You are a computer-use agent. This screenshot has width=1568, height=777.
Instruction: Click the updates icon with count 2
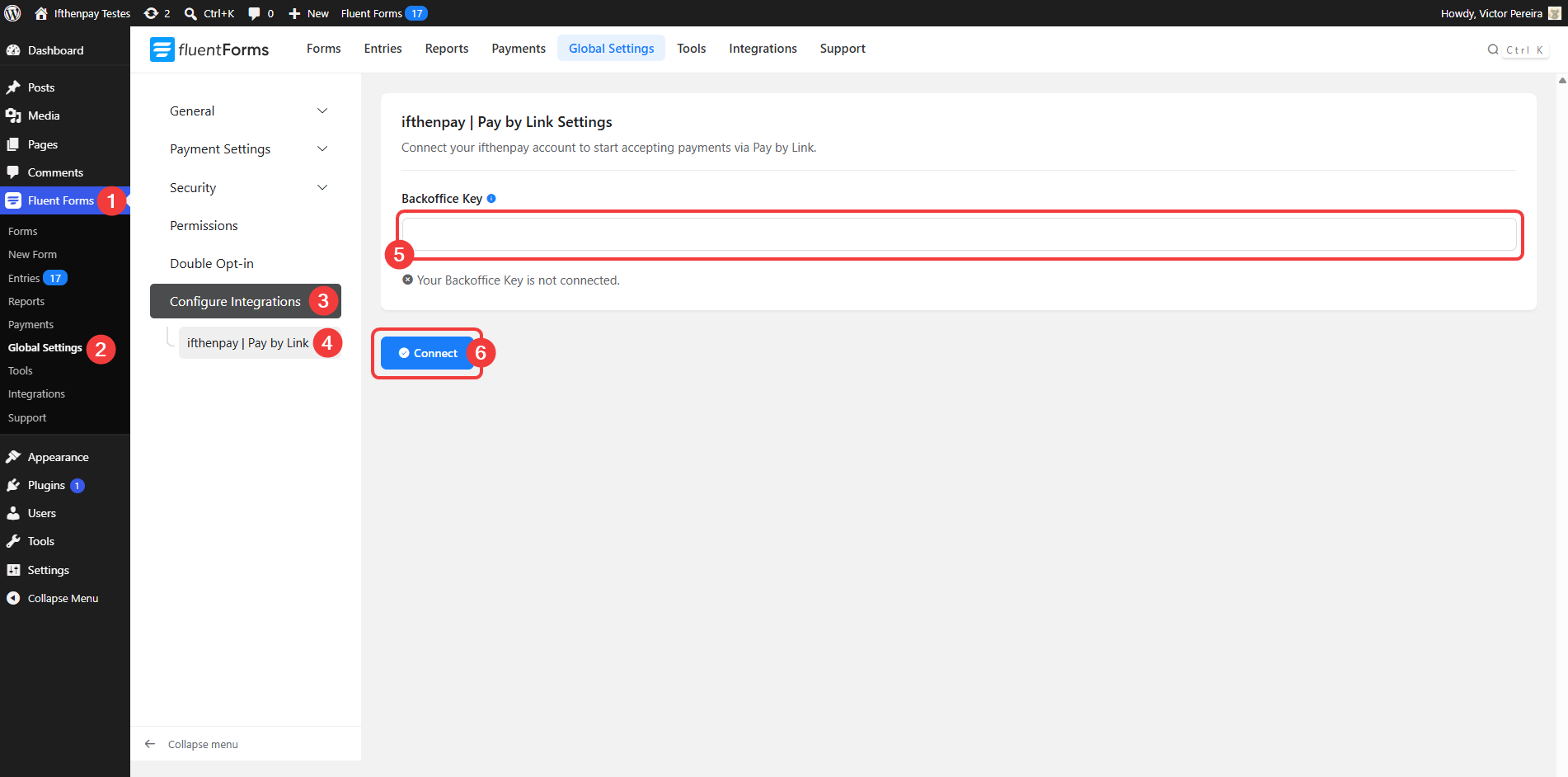click(x=151, y=13)
